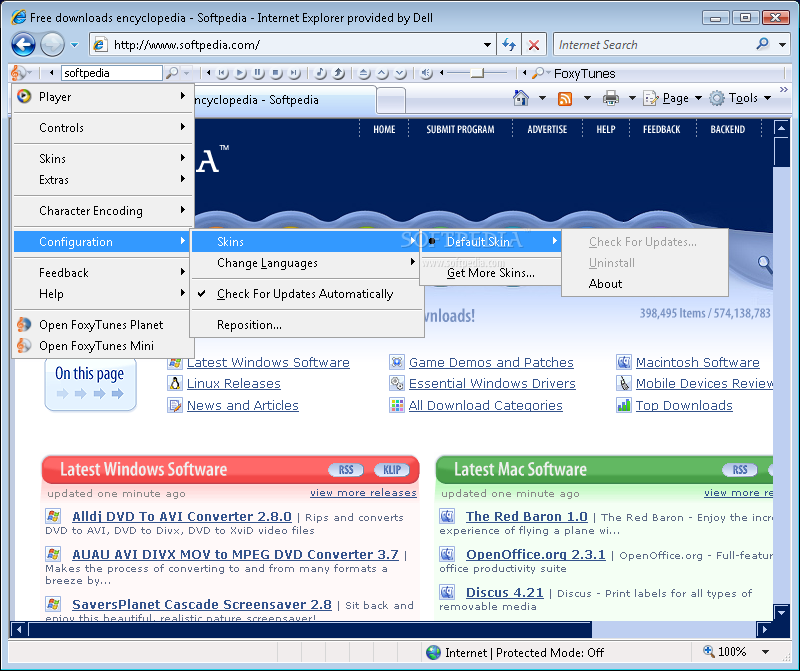
Task: Open the Tools menu
Action: 740,98
